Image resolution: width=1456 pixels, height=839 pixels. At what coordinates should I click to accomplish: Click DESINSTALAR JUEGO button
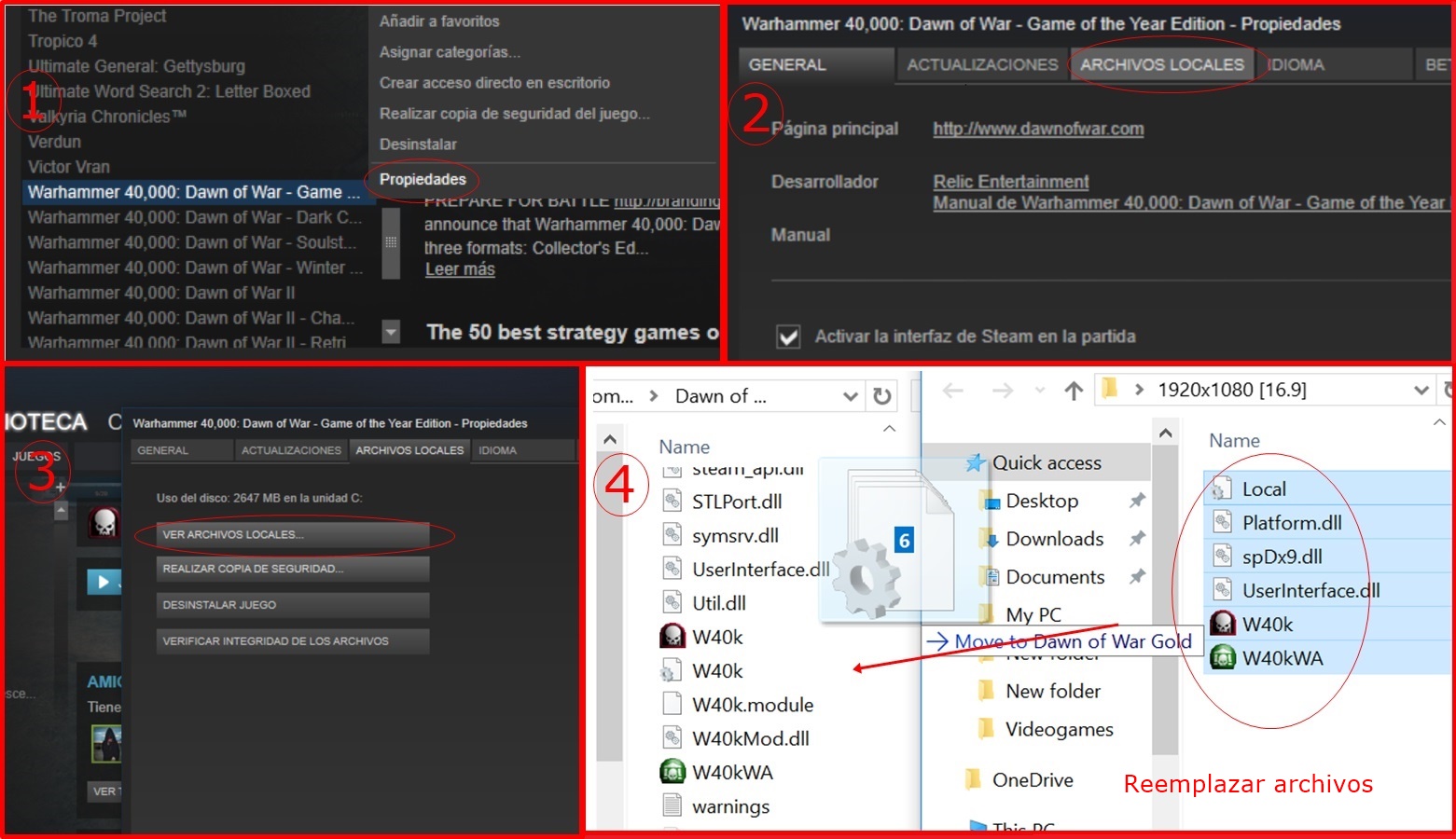(x=293, y=605)
